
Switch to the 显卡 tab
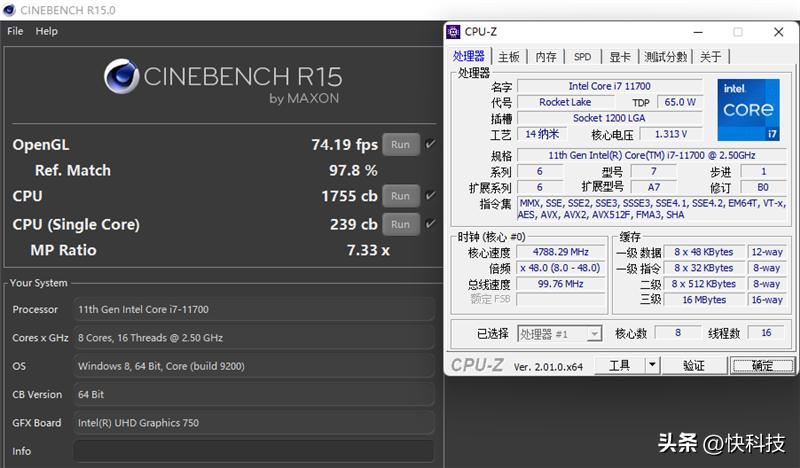pyautogui.click(x=620, y=57)
